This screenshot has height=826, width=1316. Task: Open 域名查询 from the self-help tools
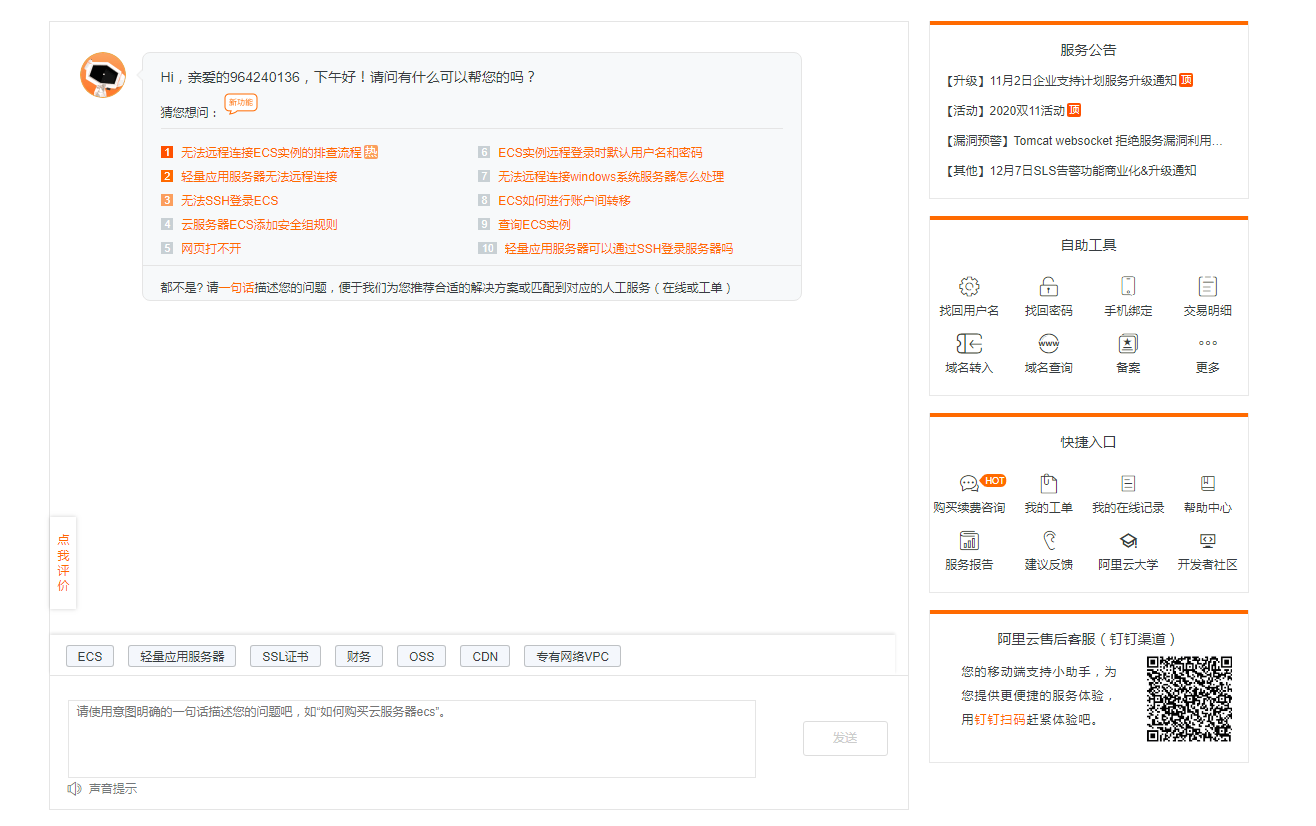click(1048, 353)
